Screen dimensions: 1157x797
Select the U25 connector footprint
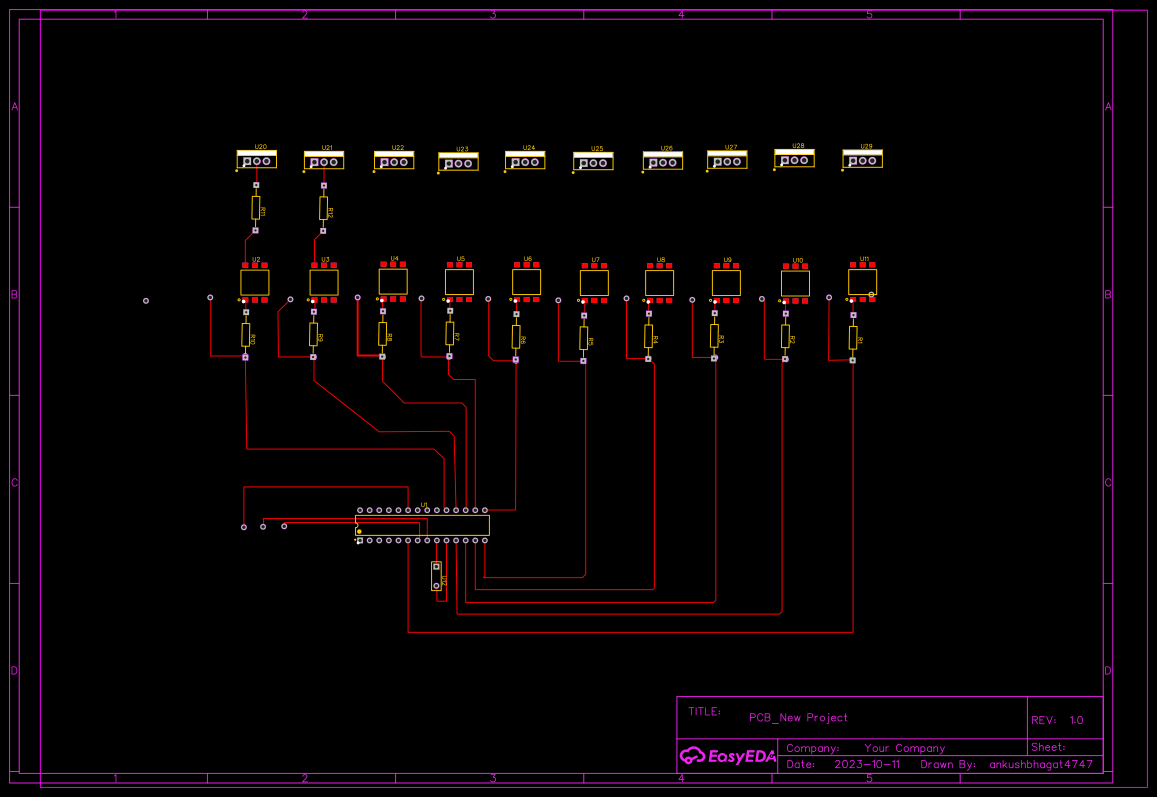(x=593, y=161)
